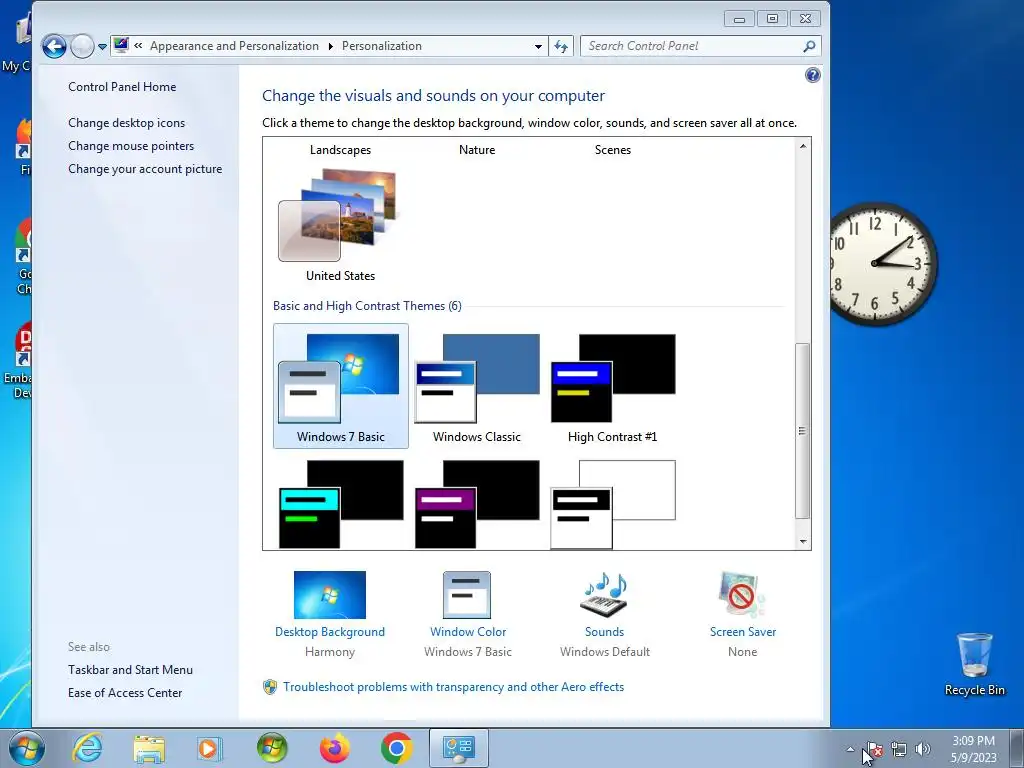The height and width of the screenshot is (768, 1024).
Task: Open Troubleshoot transparency and Aero effects link
Action: [x=453, y=686]
